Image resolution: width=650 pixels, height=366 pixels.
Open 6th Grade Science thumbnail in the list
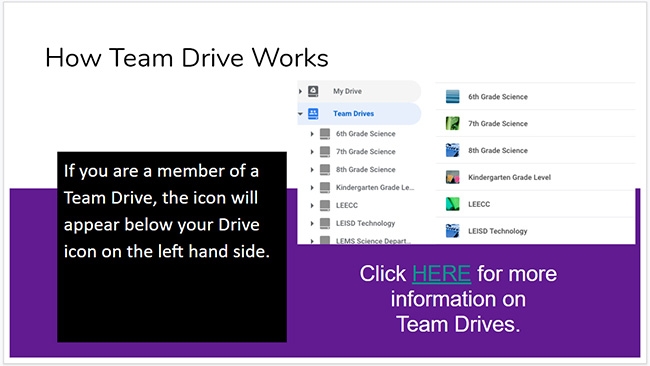(x=453, y=97)
